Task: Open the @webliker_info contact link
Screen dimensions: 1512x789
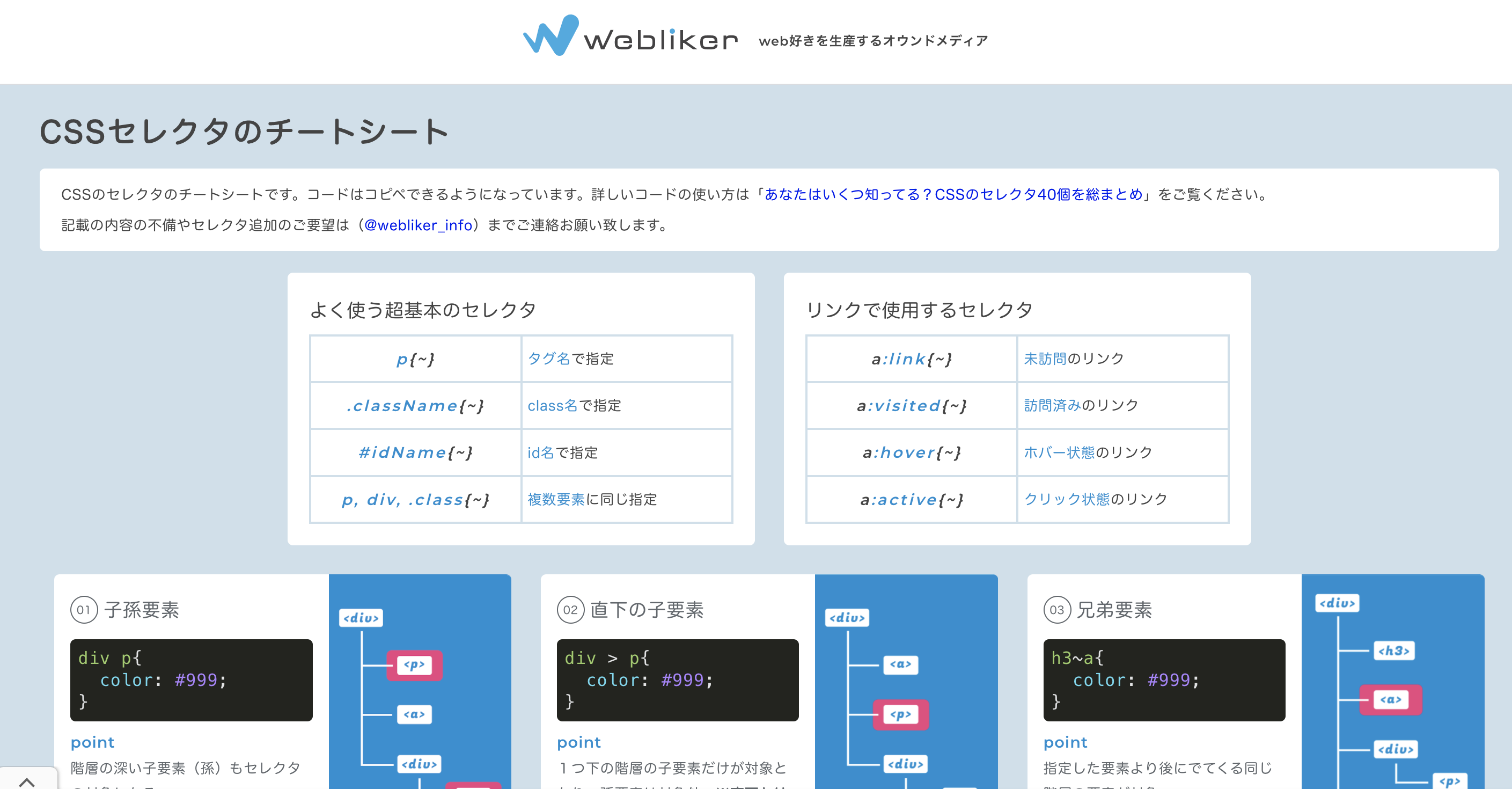Action: click(x=418, y=225)
